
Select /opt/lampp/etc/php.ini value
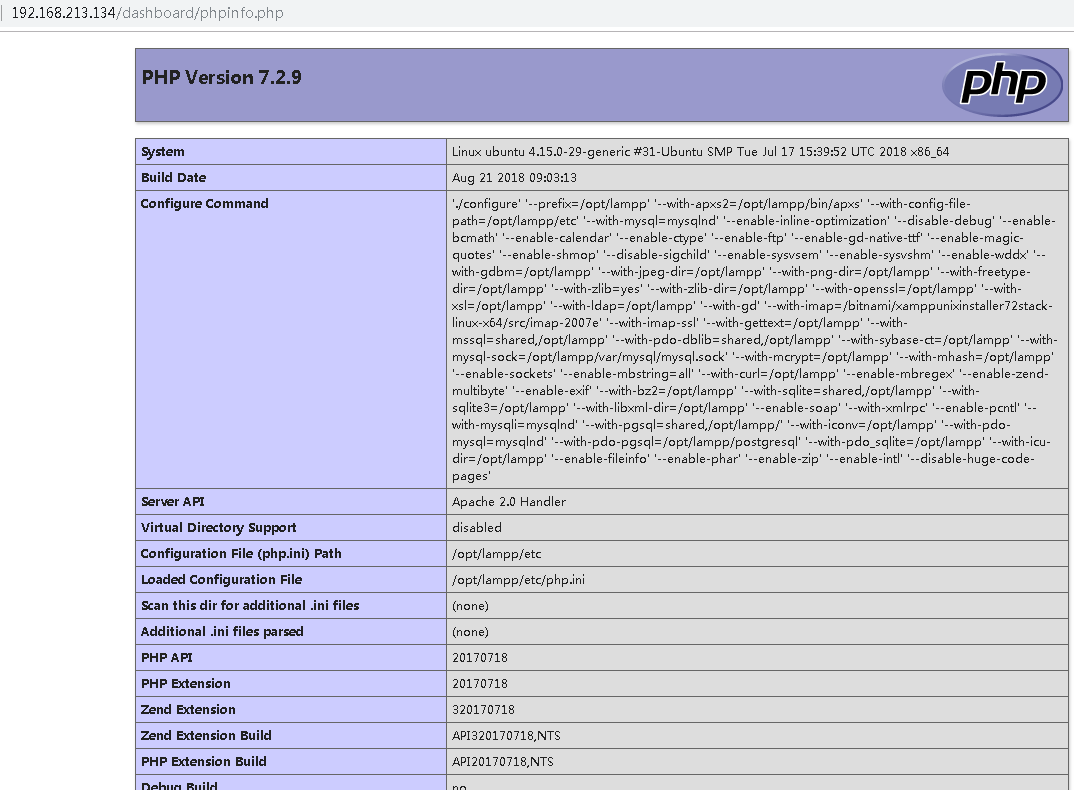point(518,580)
